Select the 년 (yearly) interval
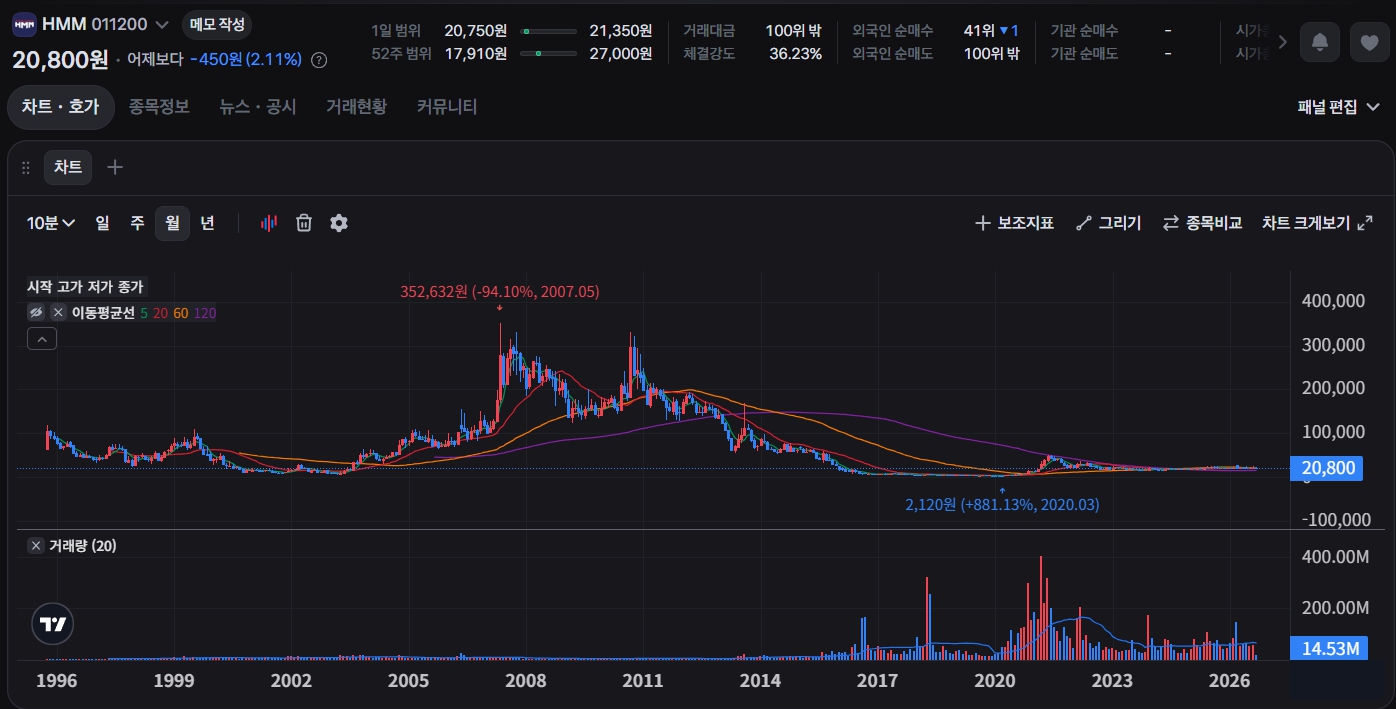The width and height of the screenshot is (1396, 709). click(207, 223)
